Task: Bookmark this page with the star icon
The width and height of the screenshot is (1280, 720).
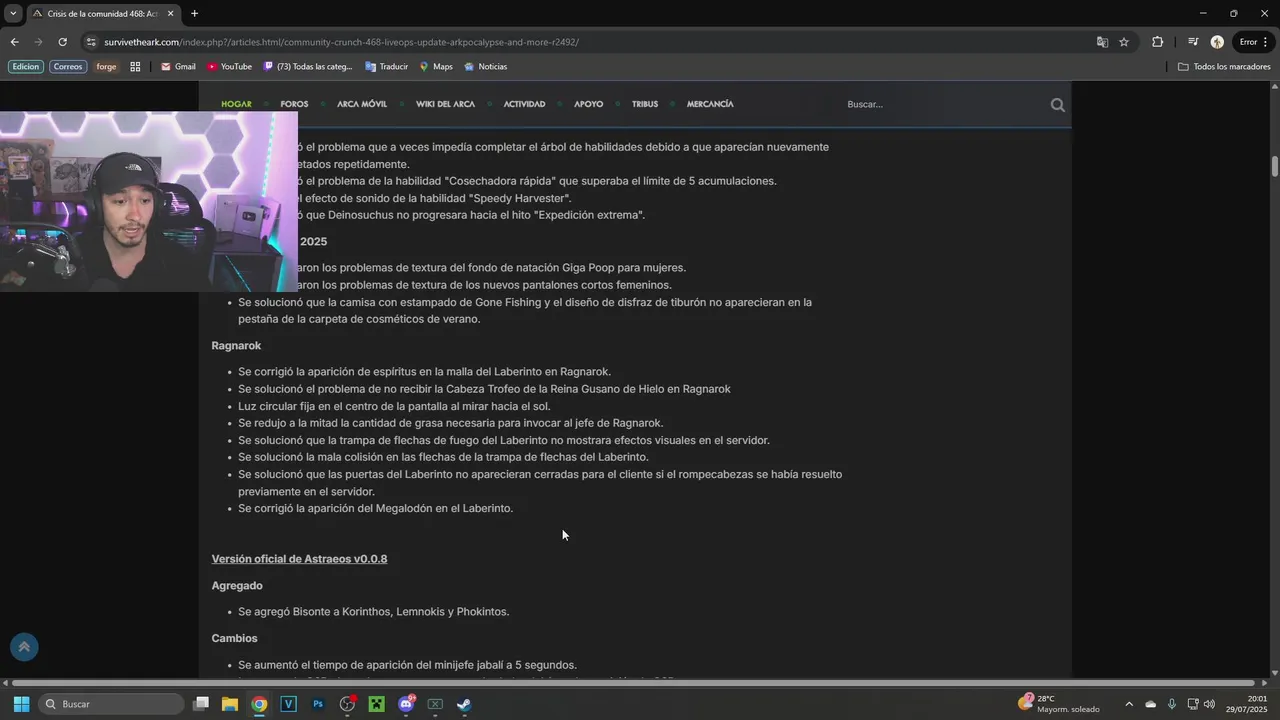Action: [1124, 42]
